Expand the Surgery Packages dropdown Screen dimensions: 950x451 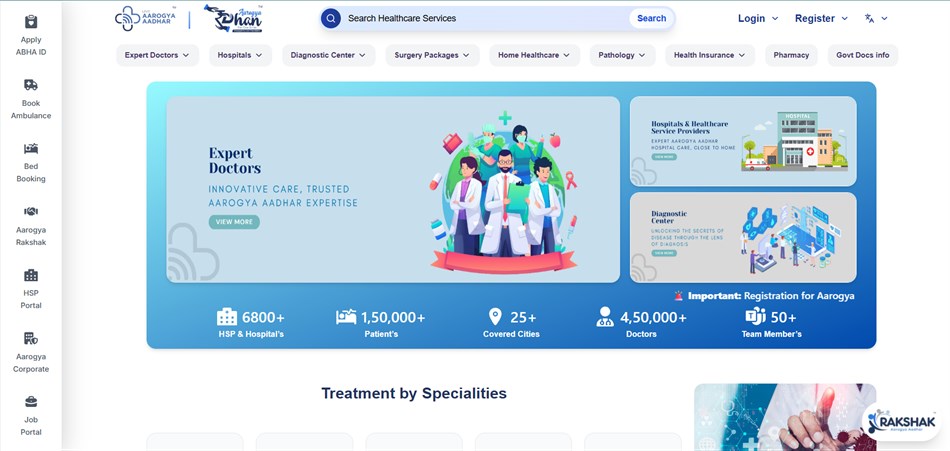click(x=433, y=55)
